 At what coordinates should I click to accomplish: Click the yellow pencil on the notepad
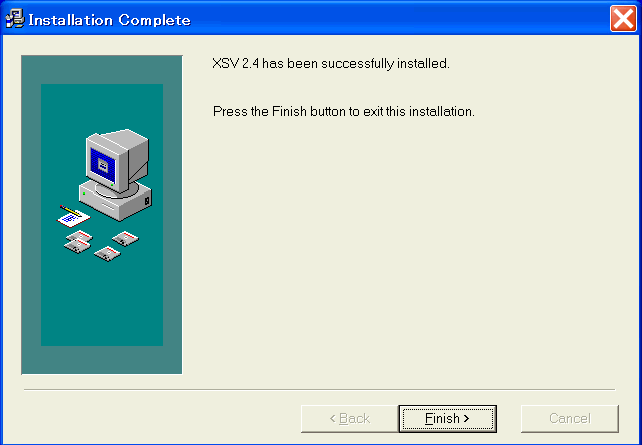click(70, 210)
